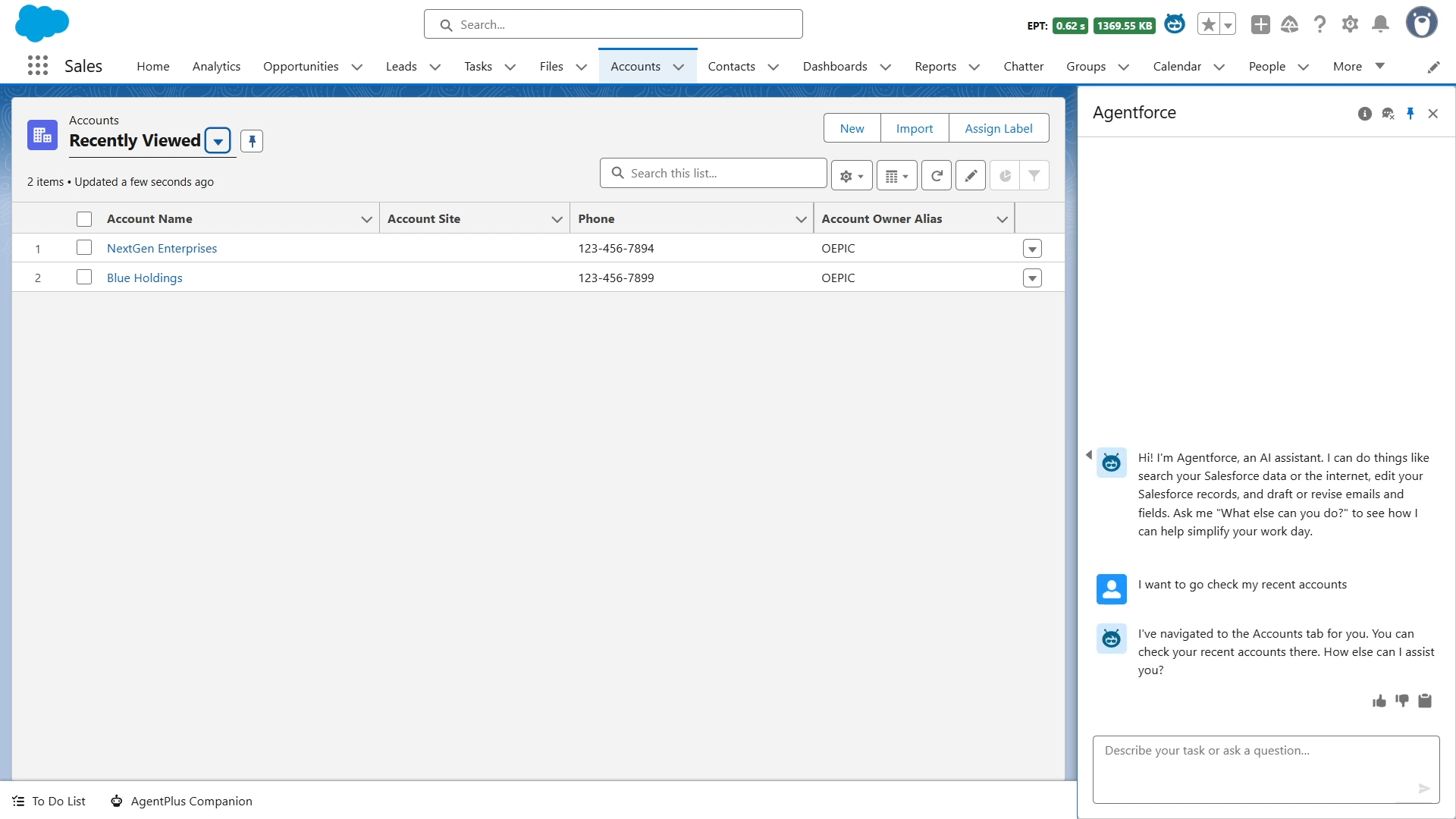This screenshot has width=1456, height=819.
Task: Check the Blue Holdings row checkbox
Action: coord(84,278)
